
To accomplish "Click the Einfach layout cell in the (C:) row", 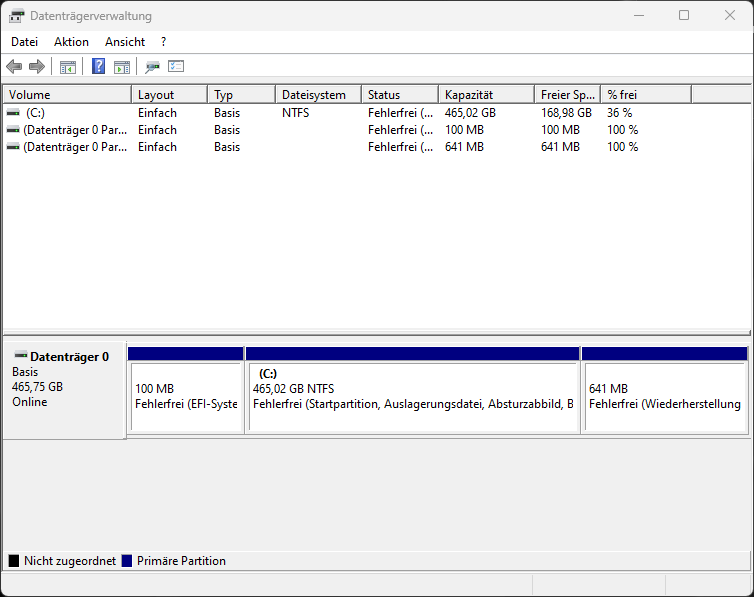I will coord(157,113).
